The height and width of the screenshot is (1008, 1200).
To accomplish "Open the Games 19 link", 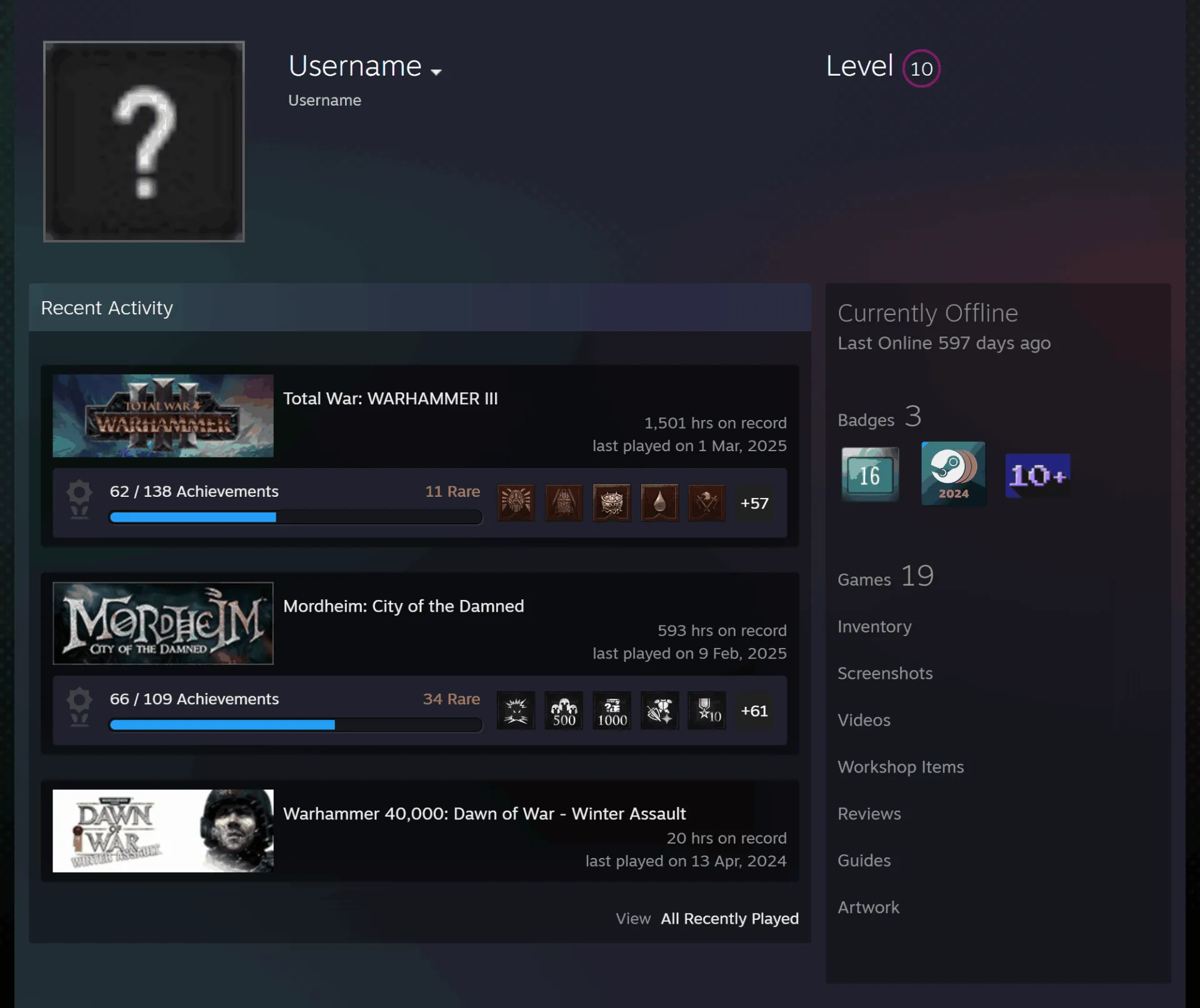I will 886,577.
